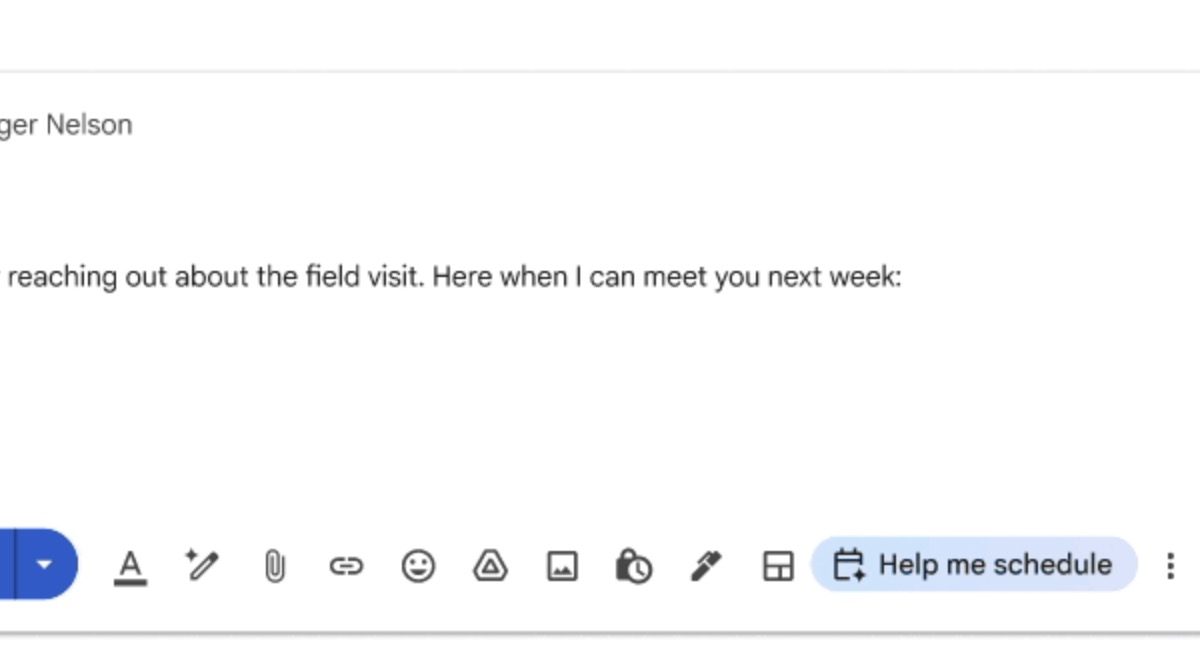Open formatting options (underlined A icon)
Image resolution: width=1200 pixels, height=666 pixels.
coord(130,566)
